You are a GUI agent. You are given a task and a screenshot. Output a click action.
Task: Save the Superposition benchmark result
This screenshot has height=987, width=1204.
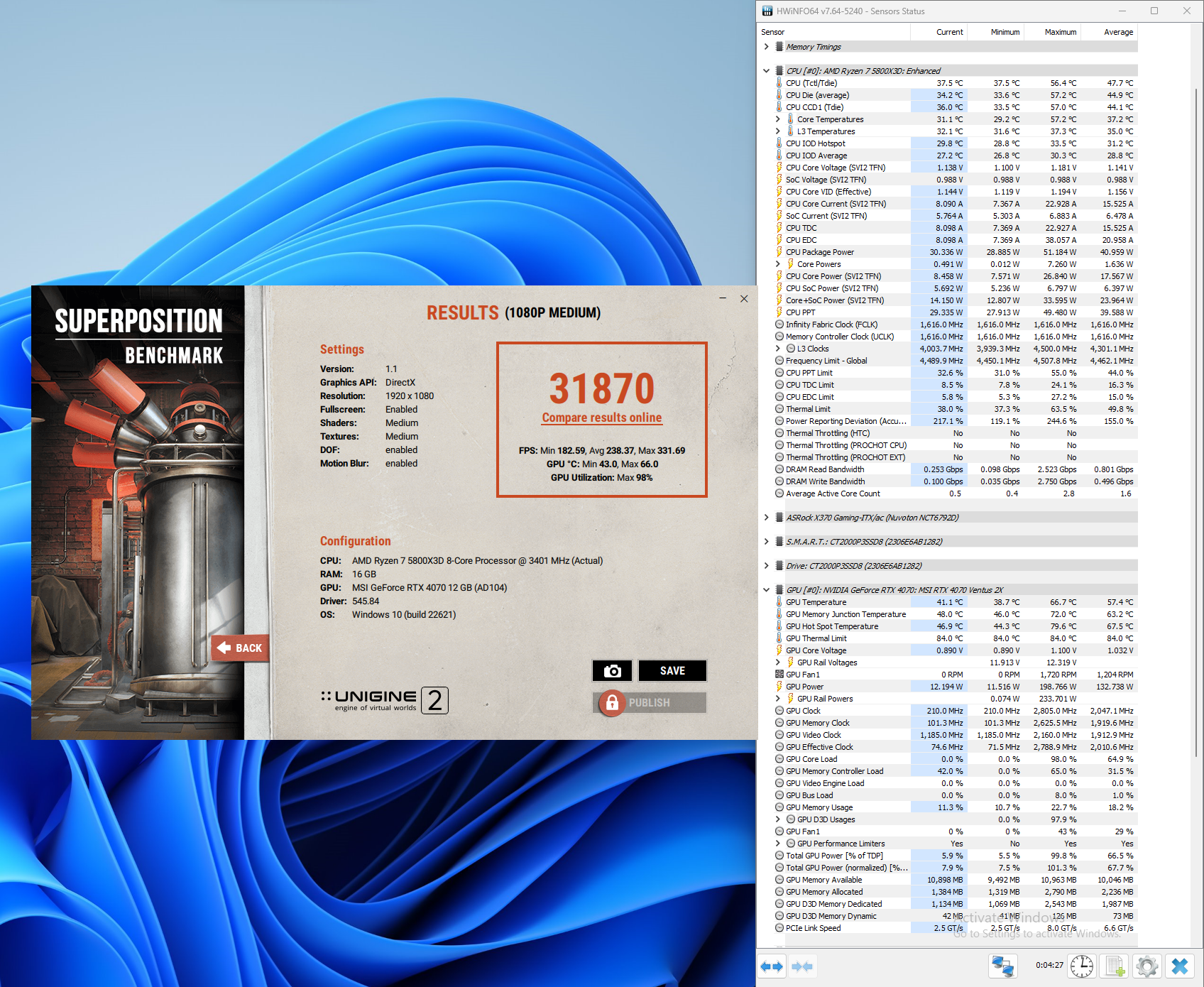[672, 670]
